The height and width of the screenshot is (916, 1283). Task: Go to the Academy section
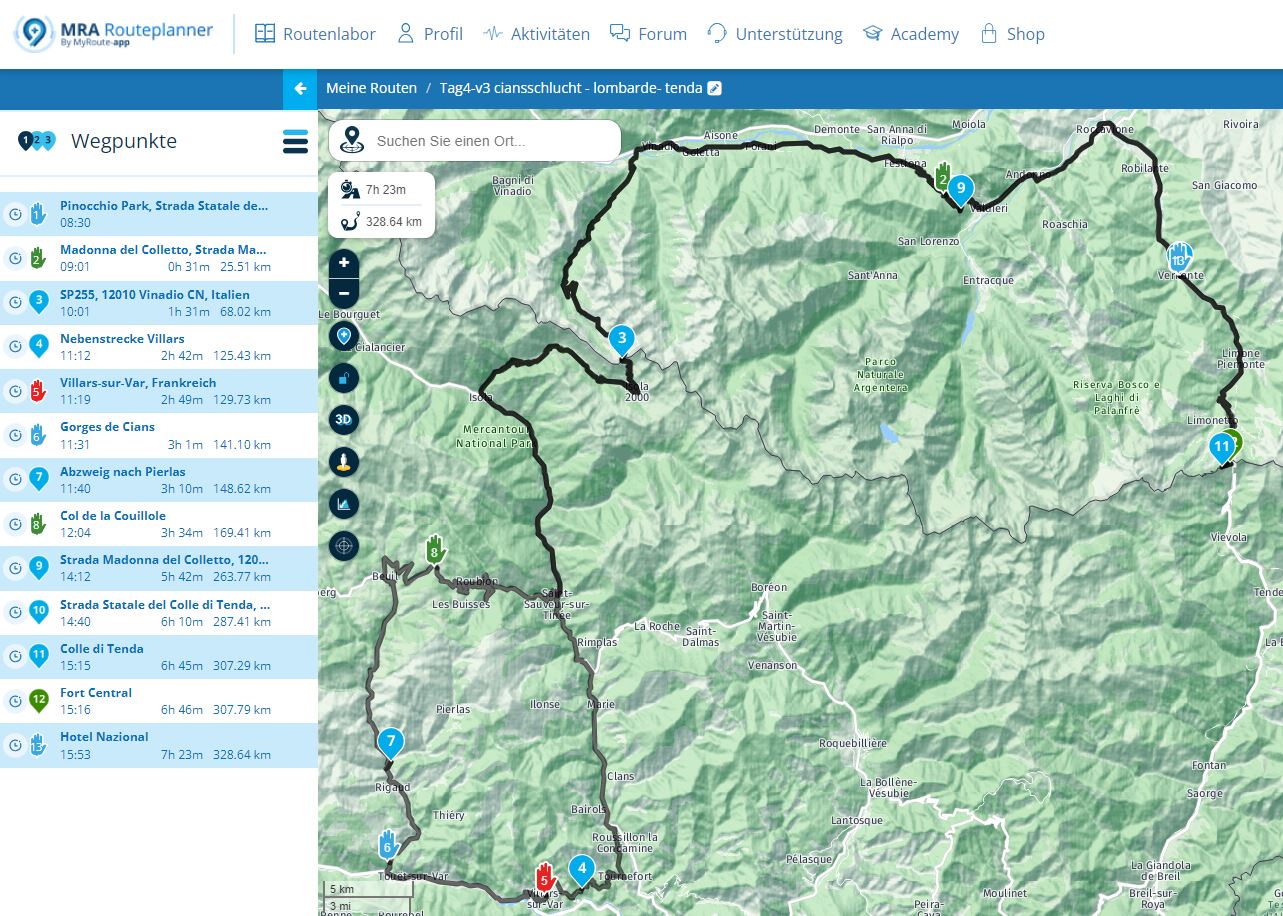pos(910,34)
